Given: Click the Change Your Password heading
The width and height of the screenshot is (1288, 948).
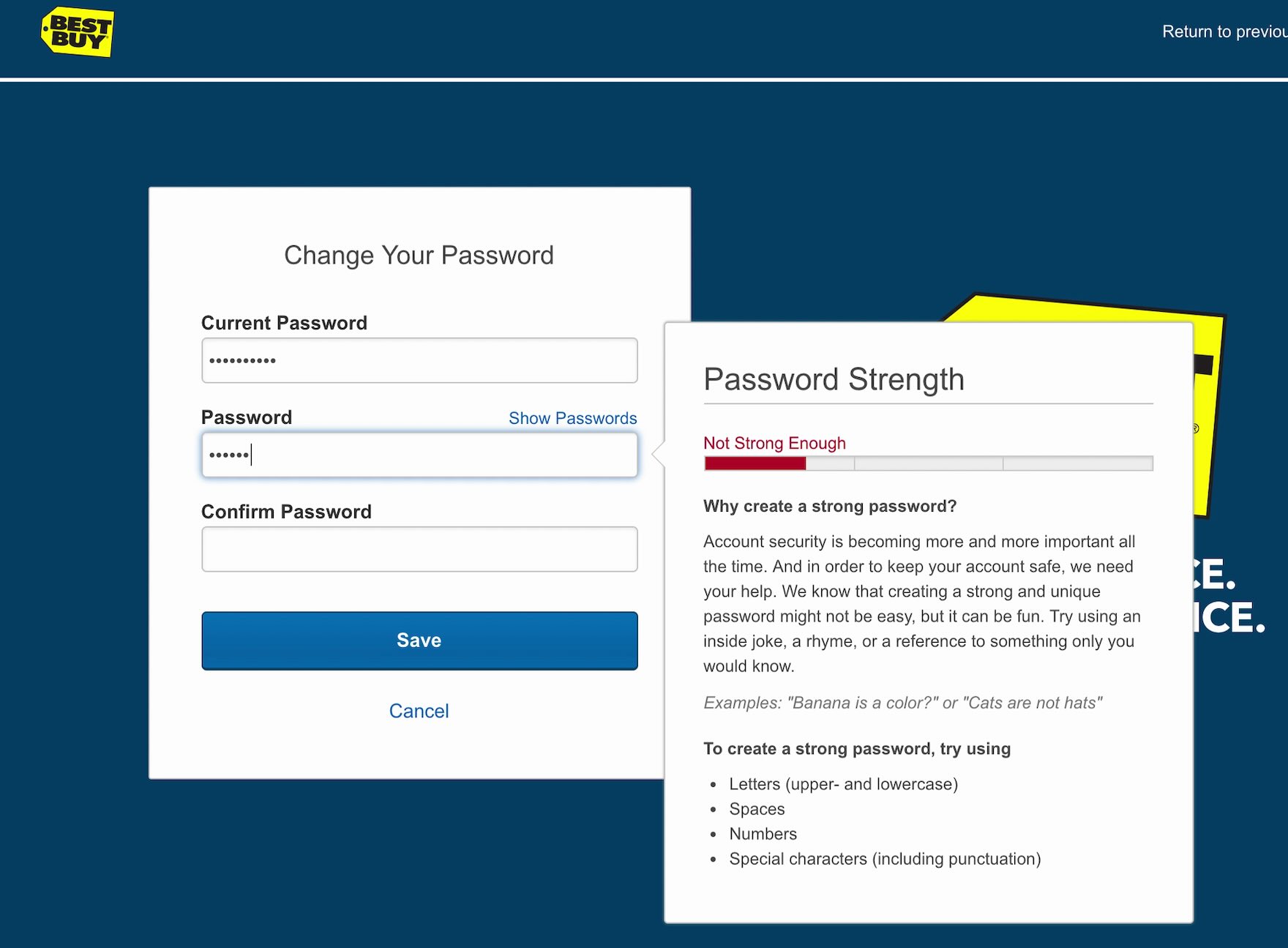Looking at the screenshot, I should pos(419,255).
